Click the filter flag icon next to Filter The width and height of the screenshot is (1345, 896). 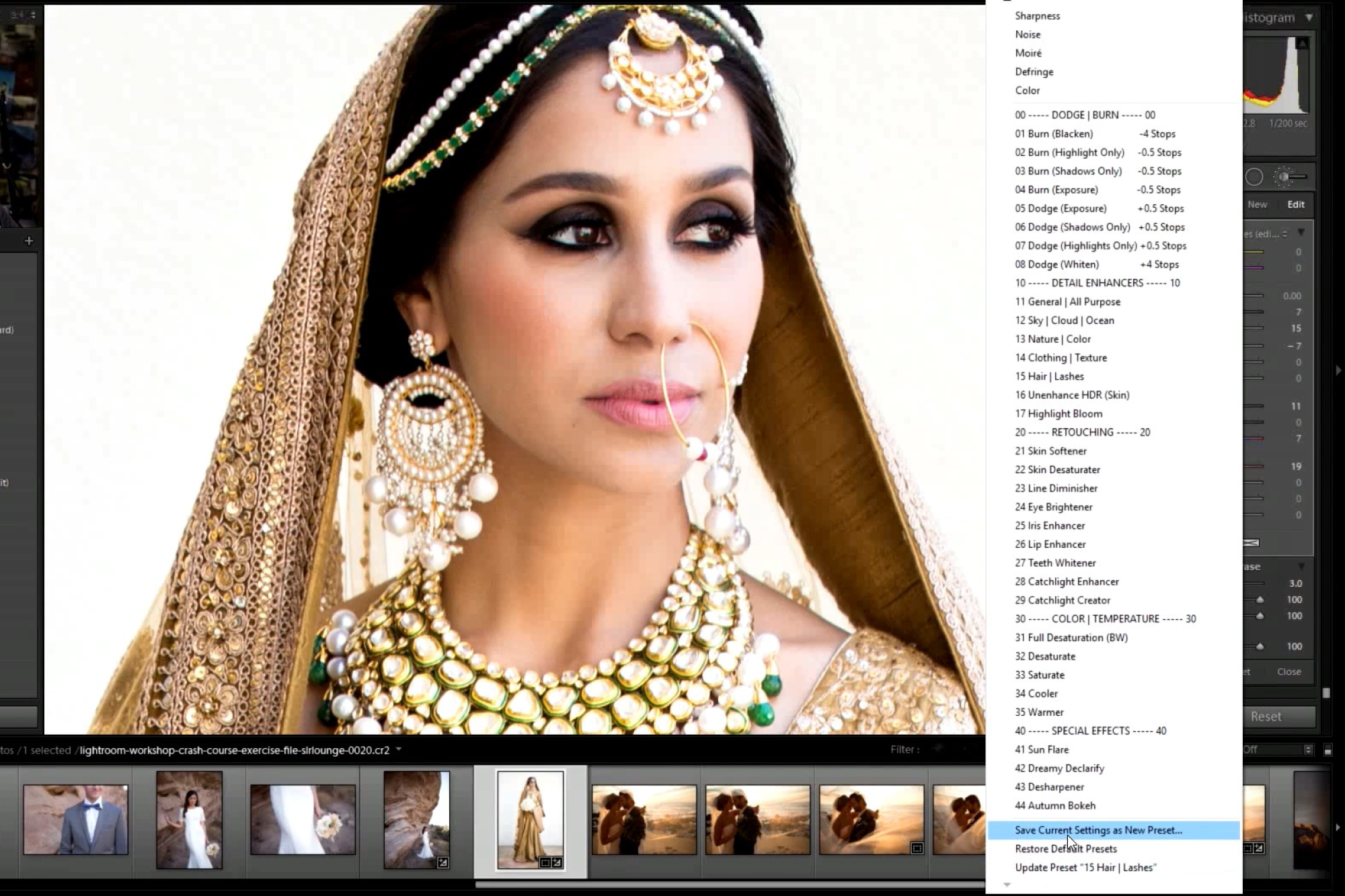(937, 749)
